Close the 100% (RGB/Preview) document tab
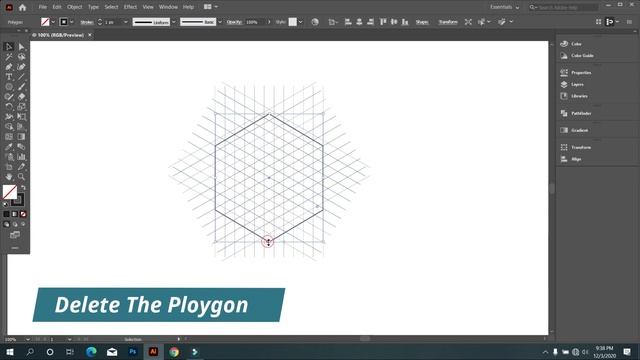 click(x=90, y=35)
